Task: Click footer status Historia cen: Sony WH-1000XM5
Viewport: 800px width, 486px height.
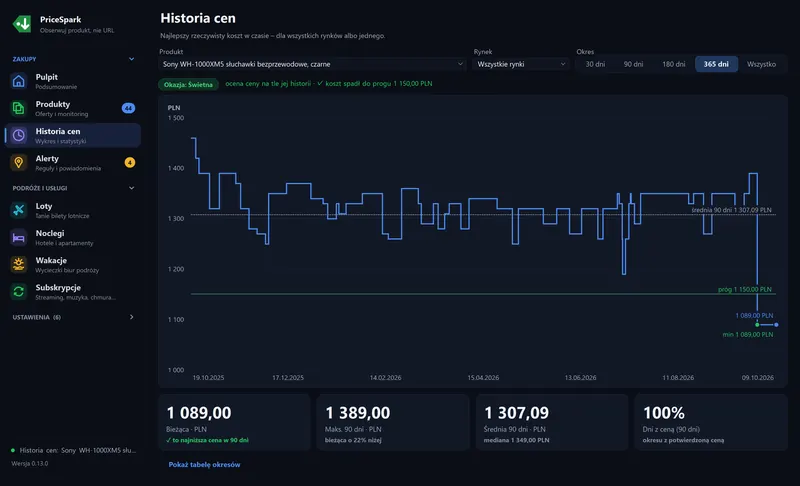Action: click(78, 450)
